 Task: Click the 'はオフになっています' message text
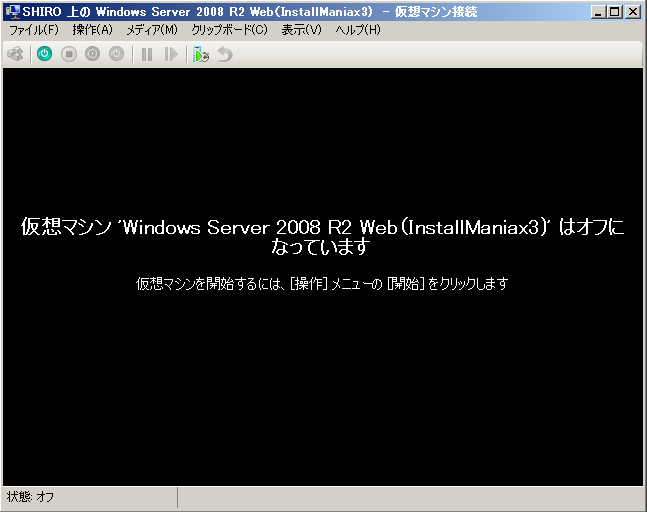tap(323, 237)
